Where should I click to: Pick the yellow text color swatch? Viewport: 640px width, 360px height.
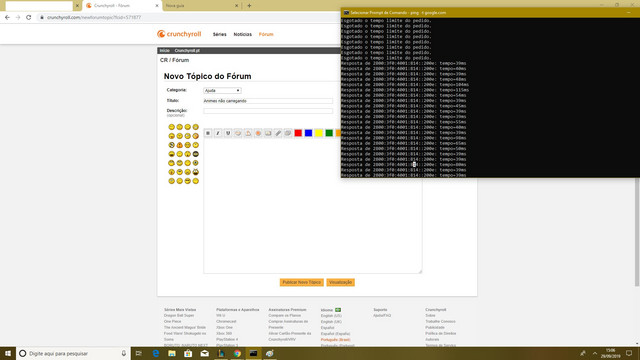(x=318, y=133)
